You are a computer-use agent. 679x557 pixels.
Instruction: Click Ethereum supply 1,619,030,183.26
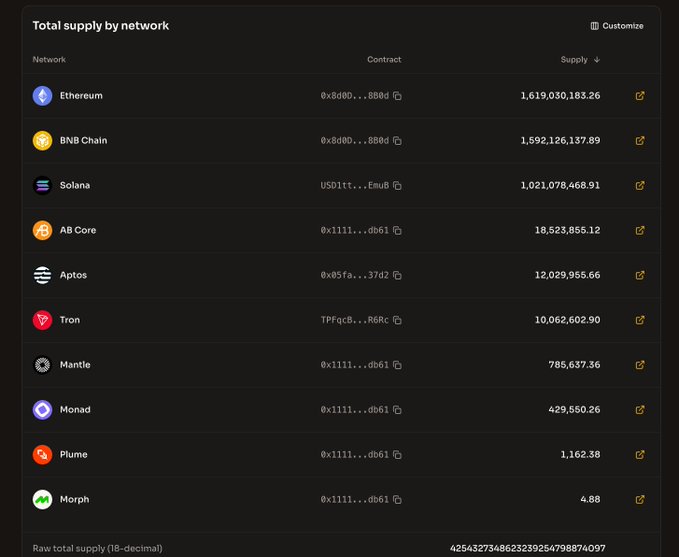coord(560,96)
